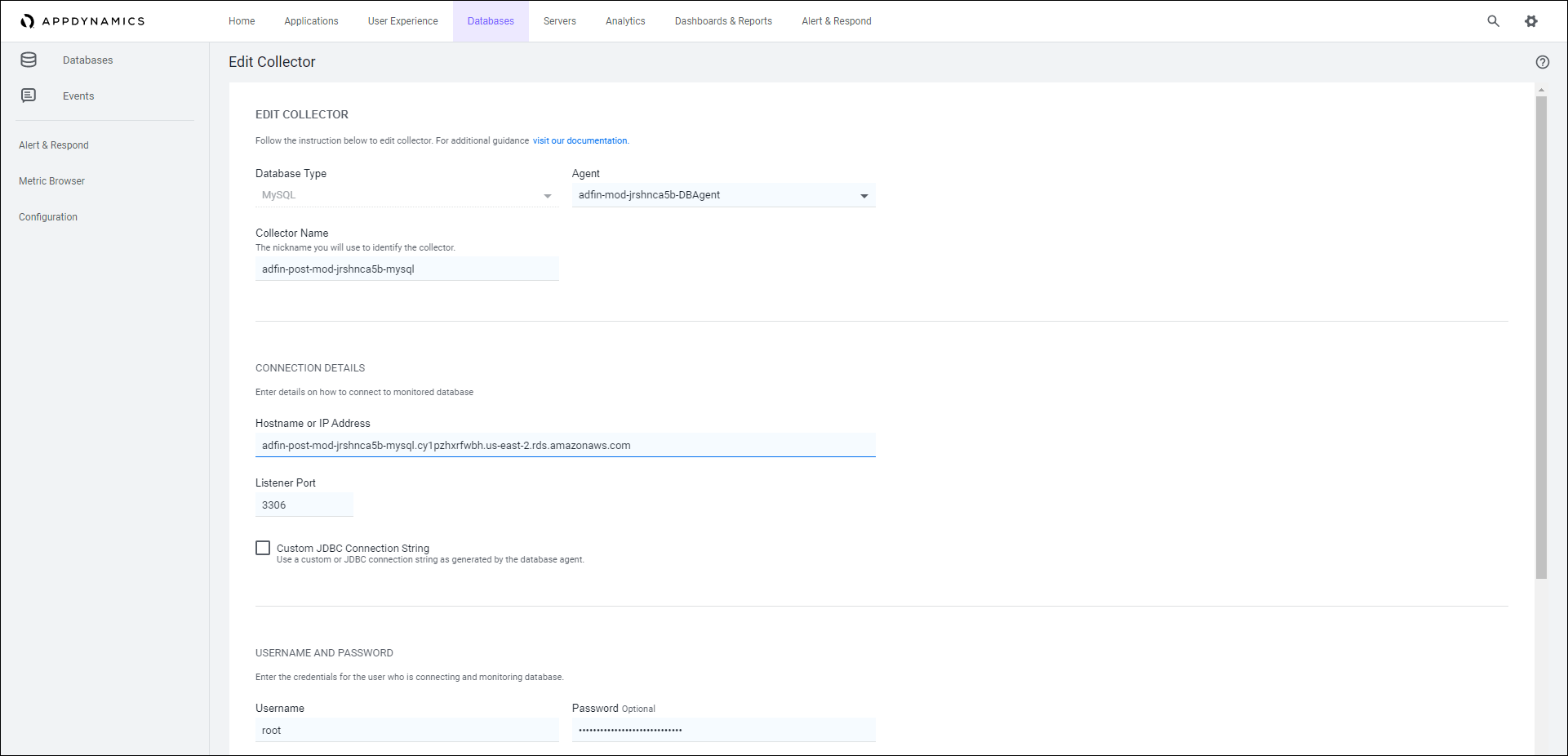
Task: Click the help question mark icon
Action: pyautogui.click(x=1542, y=62)
